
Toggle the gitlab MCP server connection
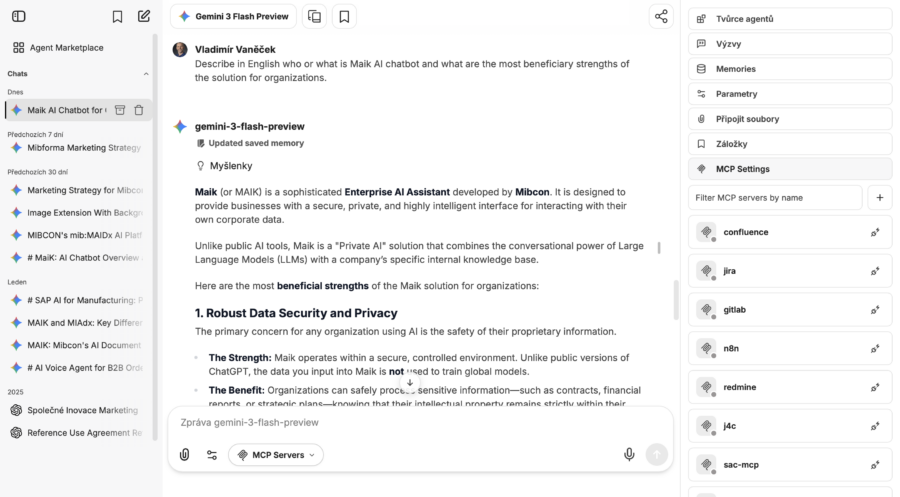click(874, 310)
